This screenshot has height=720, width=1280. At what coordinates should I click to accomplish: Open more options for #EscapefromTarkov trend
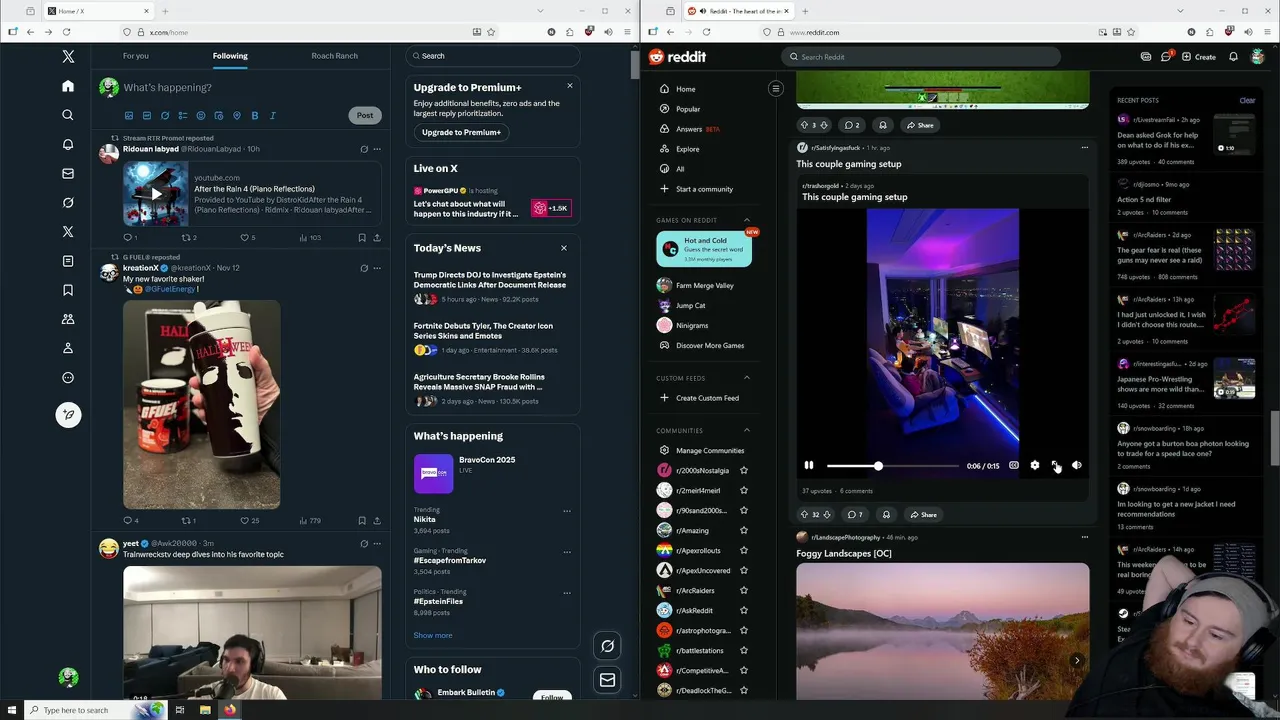[567, 552]
